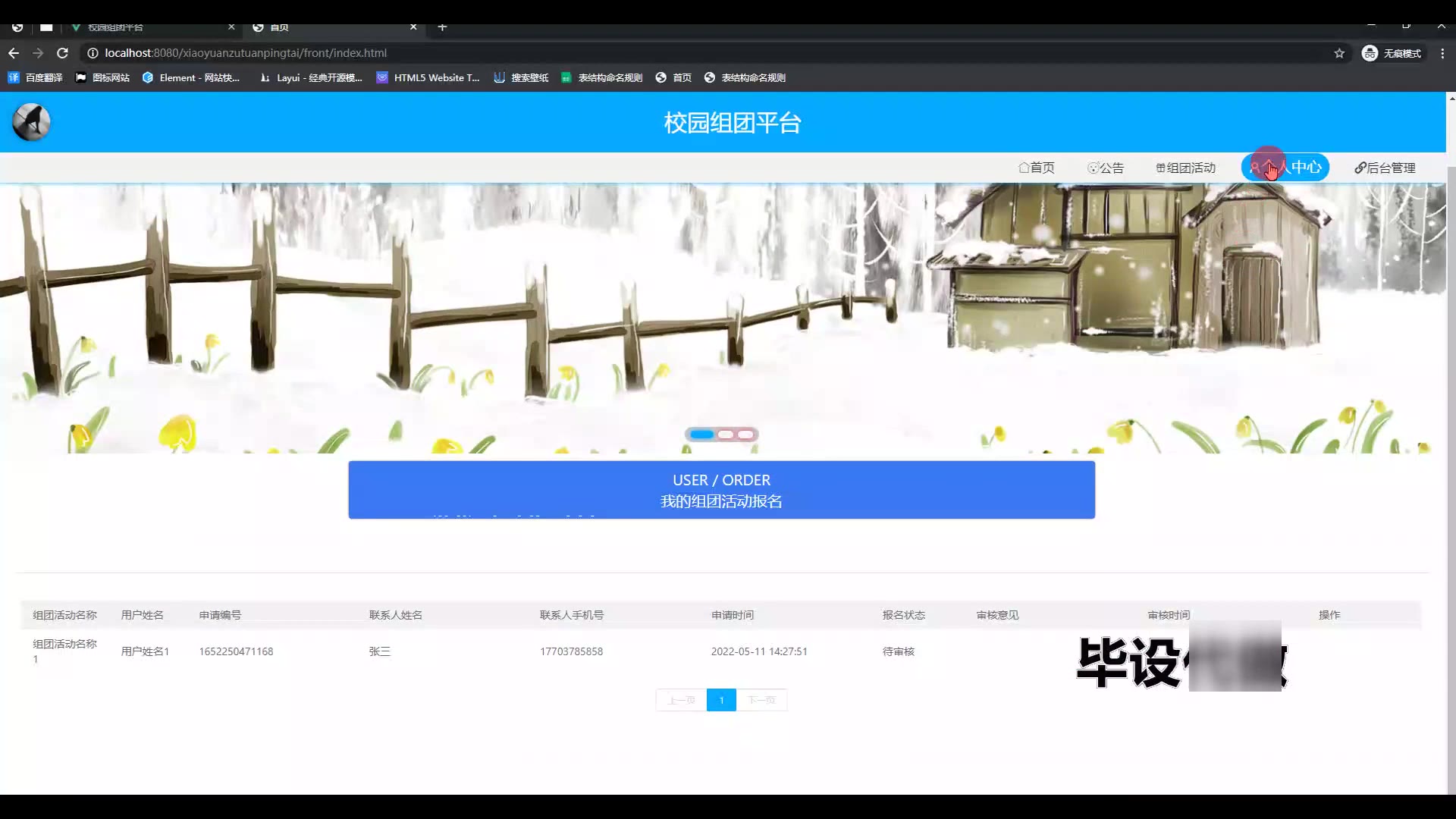The height and width of the screenshot is (819, 1456).
Task: Click page 1 pagination button
Action: coord(721,700)
